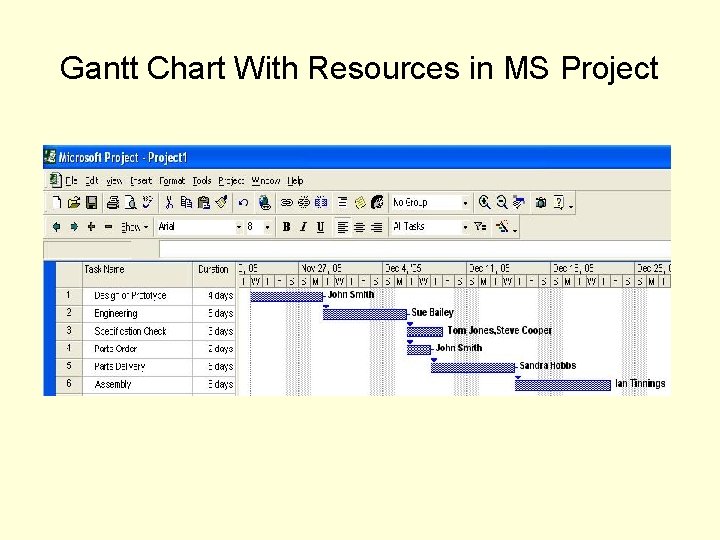Click the Open file folder icon
The image size is (720, 540).
pyautogui.click(x=73, y=202)
